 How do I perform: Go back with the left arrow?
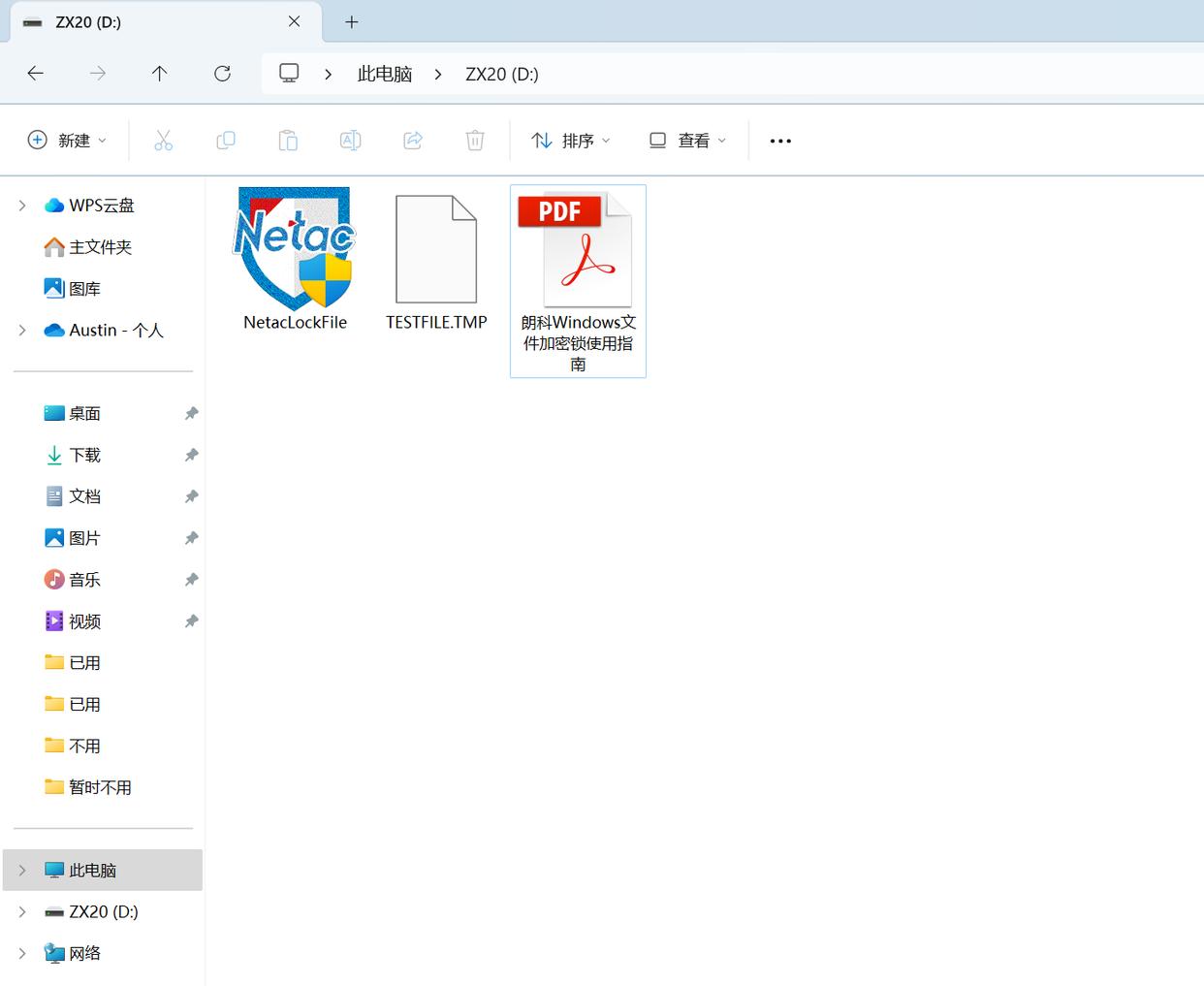(x=36, y=74)
